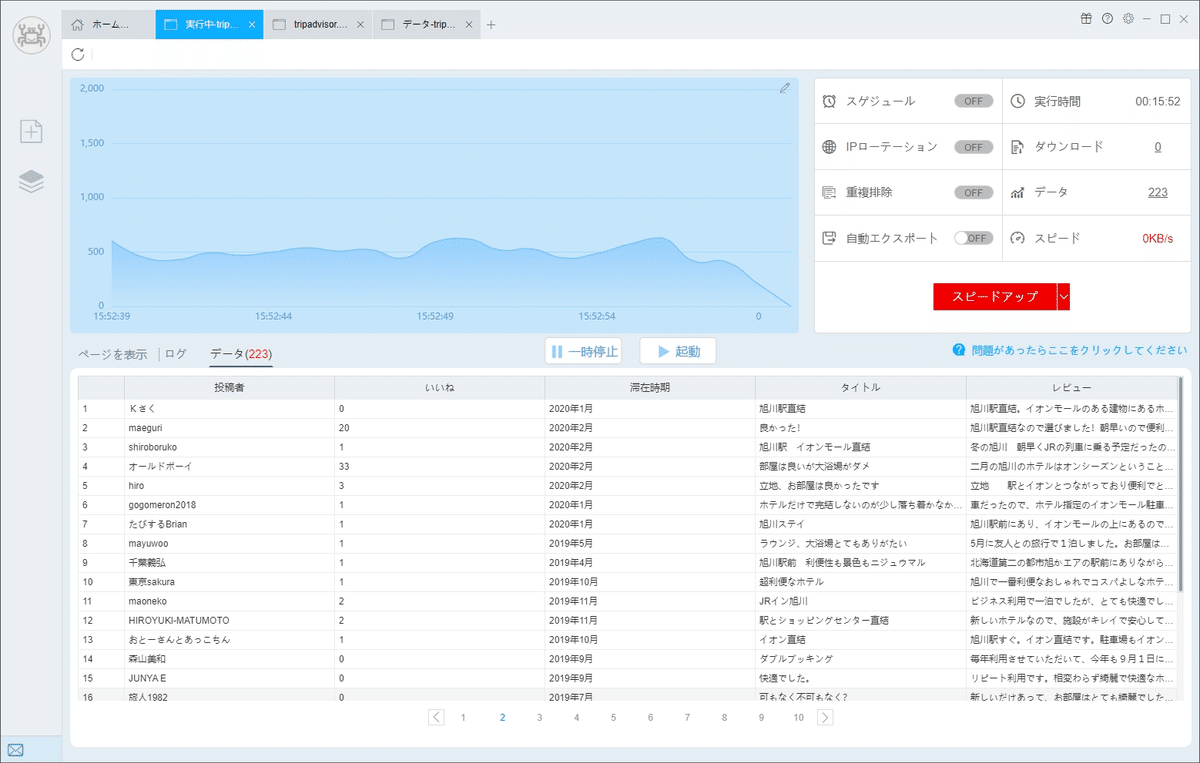Image resolution: width=1200 pixels, height=763 pixels.
Task: Click the blue help question icon
Action: (959, 350)
